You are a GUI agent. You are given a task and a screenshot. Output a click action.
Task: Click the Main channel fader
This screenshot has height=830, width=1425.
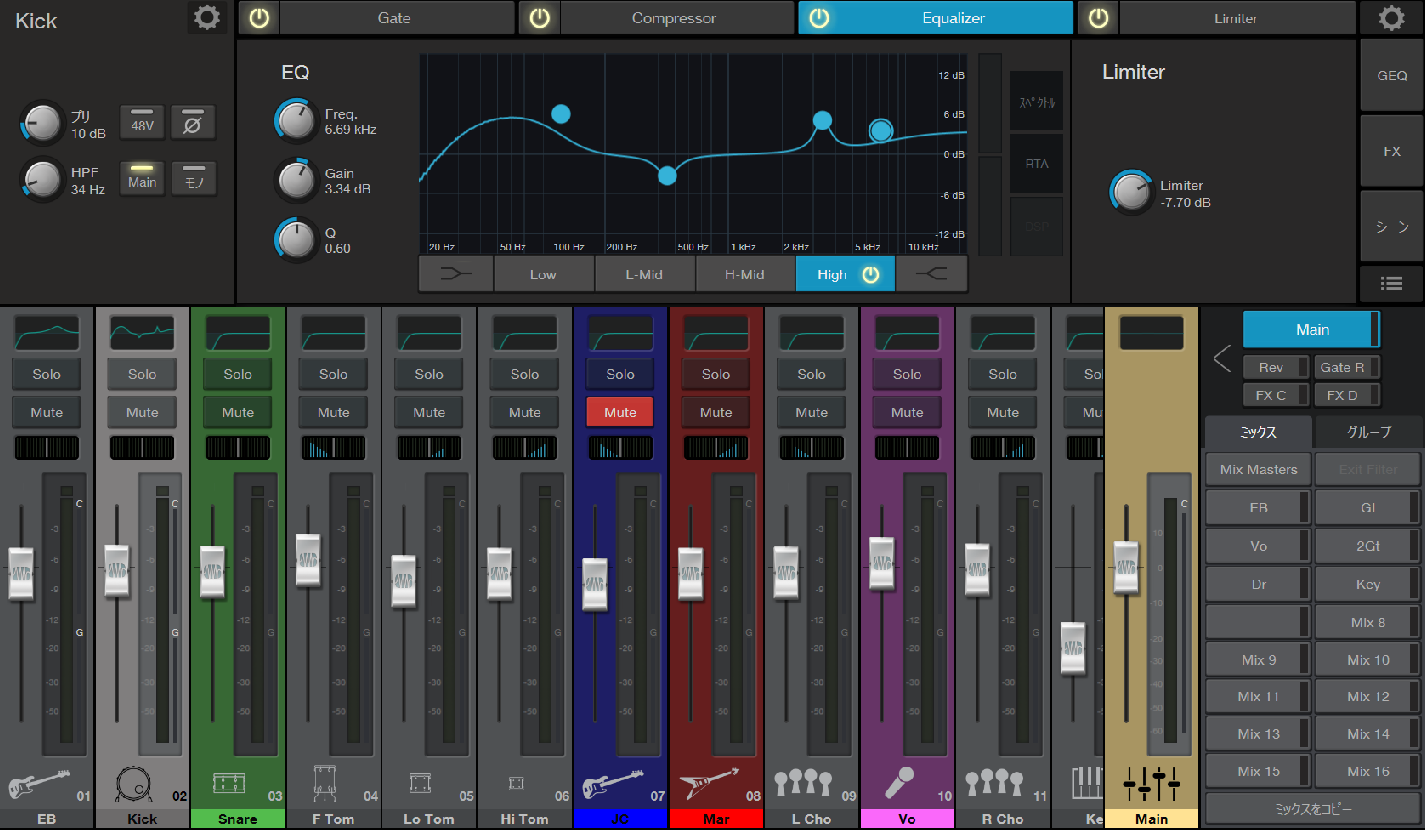tap(1126, 566)
